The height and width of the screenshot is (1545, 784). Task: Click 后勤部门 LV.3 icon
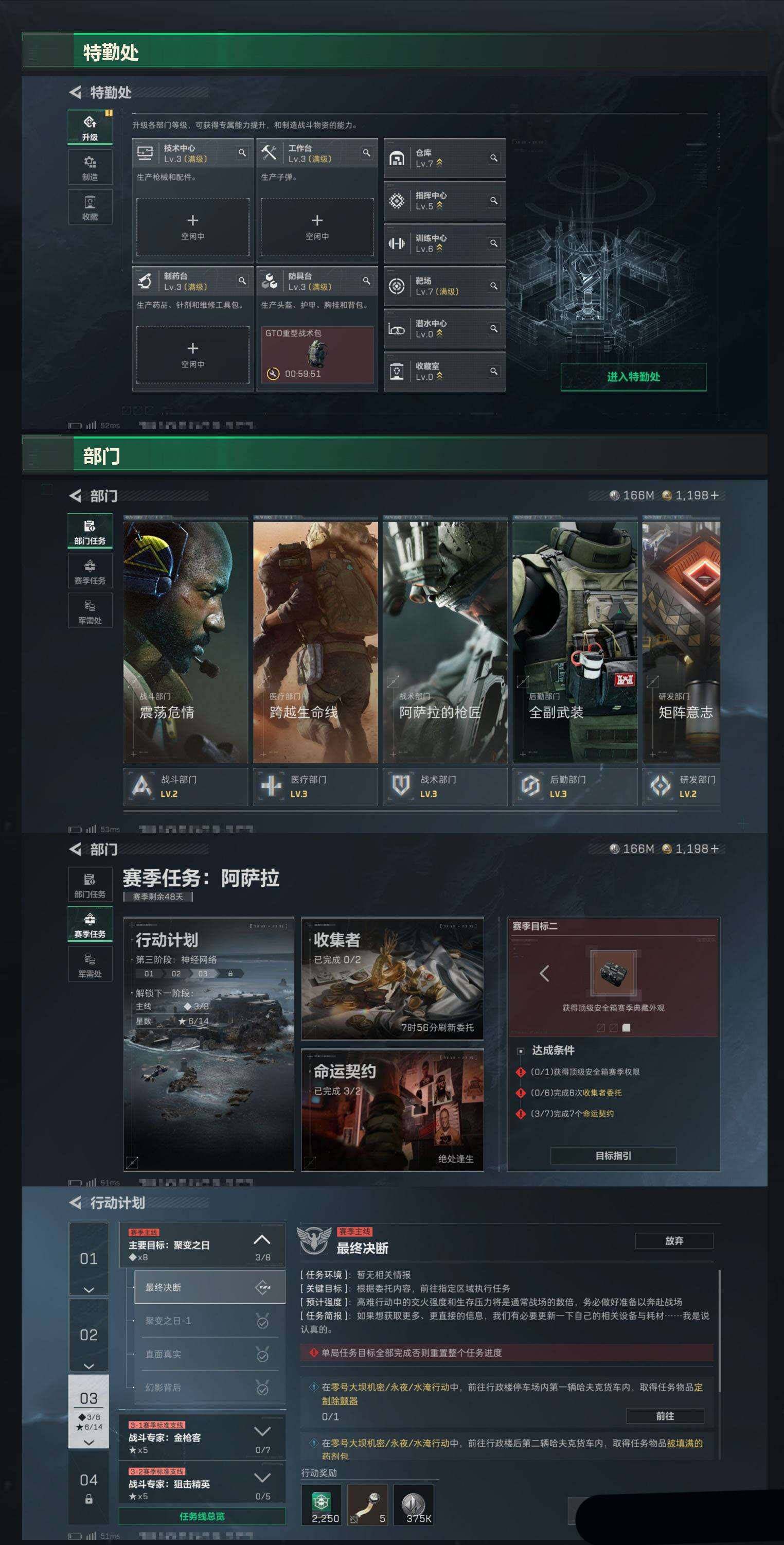[531, 786]
